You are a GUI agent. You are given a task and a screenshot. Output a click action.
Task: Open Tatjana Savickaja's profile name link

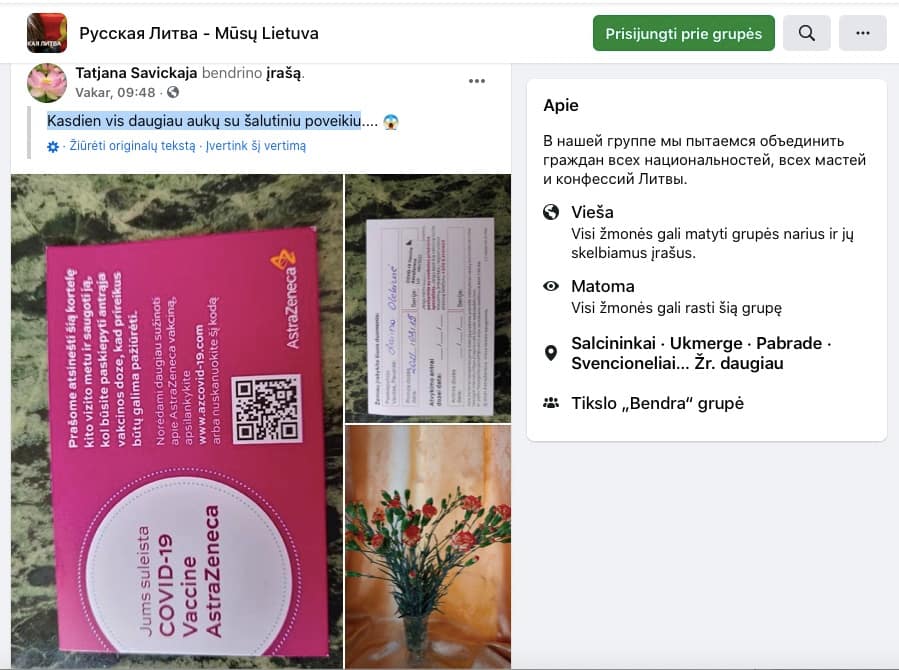136,73
